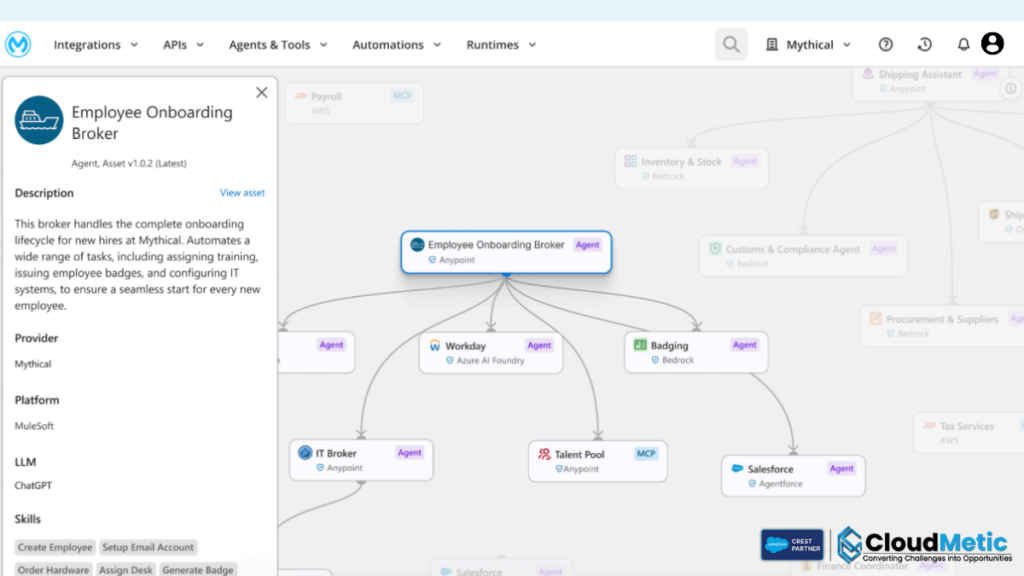Click the Inventory & Stock node icon
1024x576 pixels.
(x=630, y=161)
